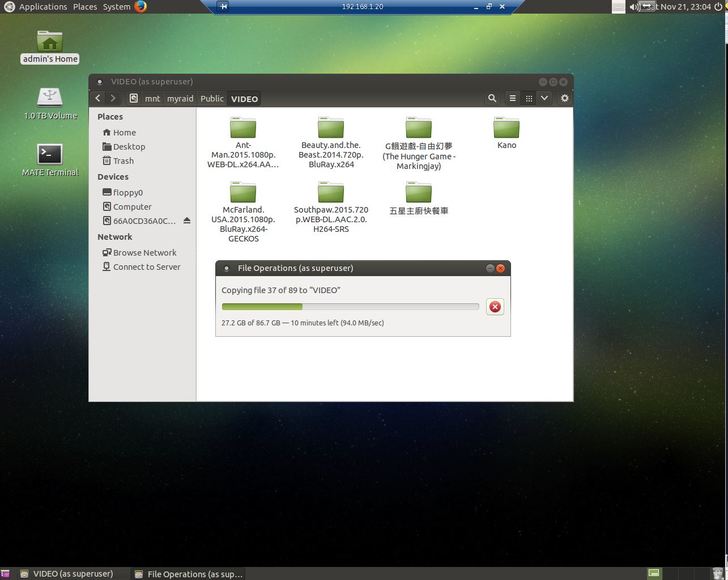Open the Places menu

pyautogui.click(x=85, y=7)
